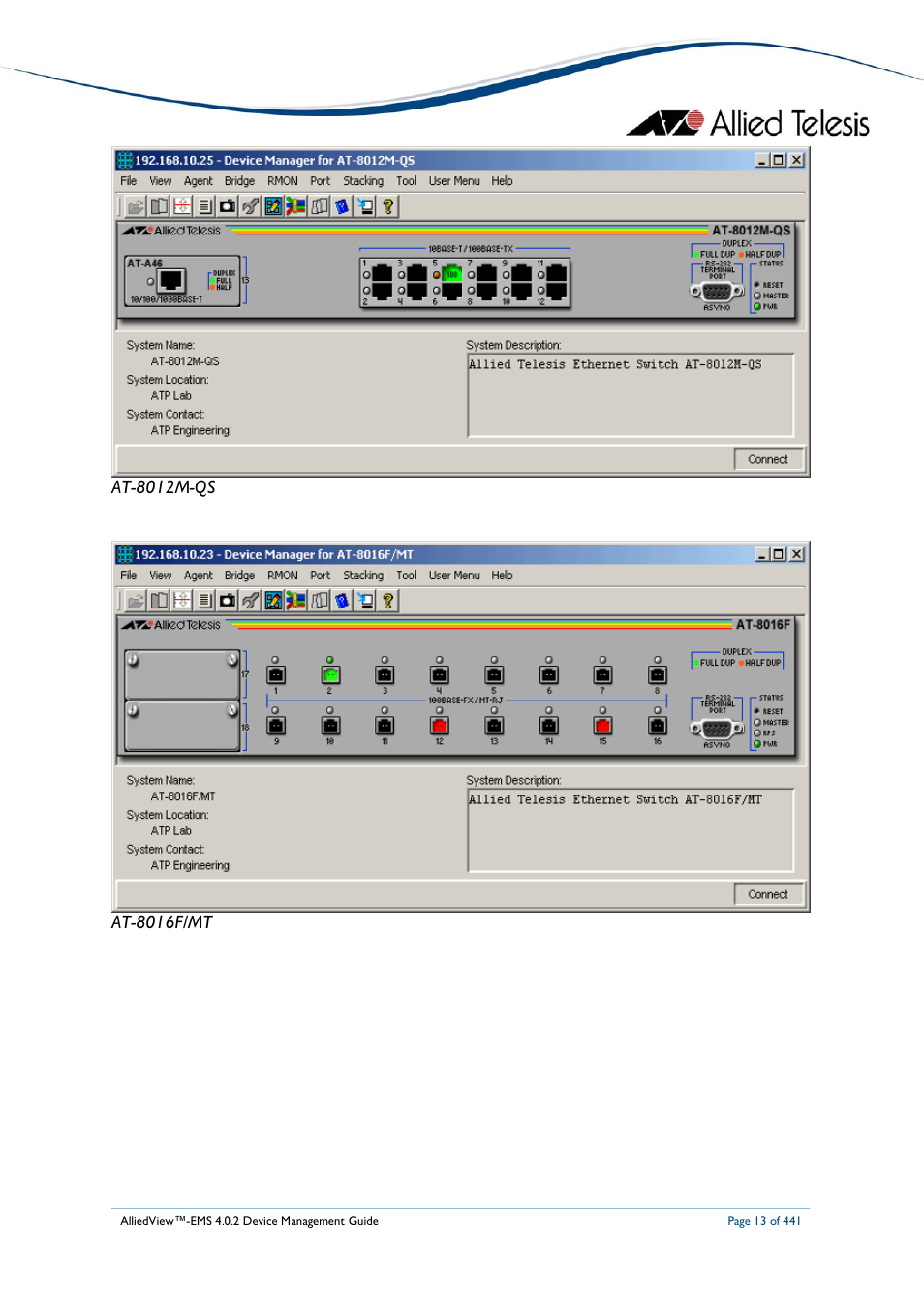Select red port 12 on the AT-8016F switch
The width and height of the screenshot is (924, 1309).
(440, 725)
